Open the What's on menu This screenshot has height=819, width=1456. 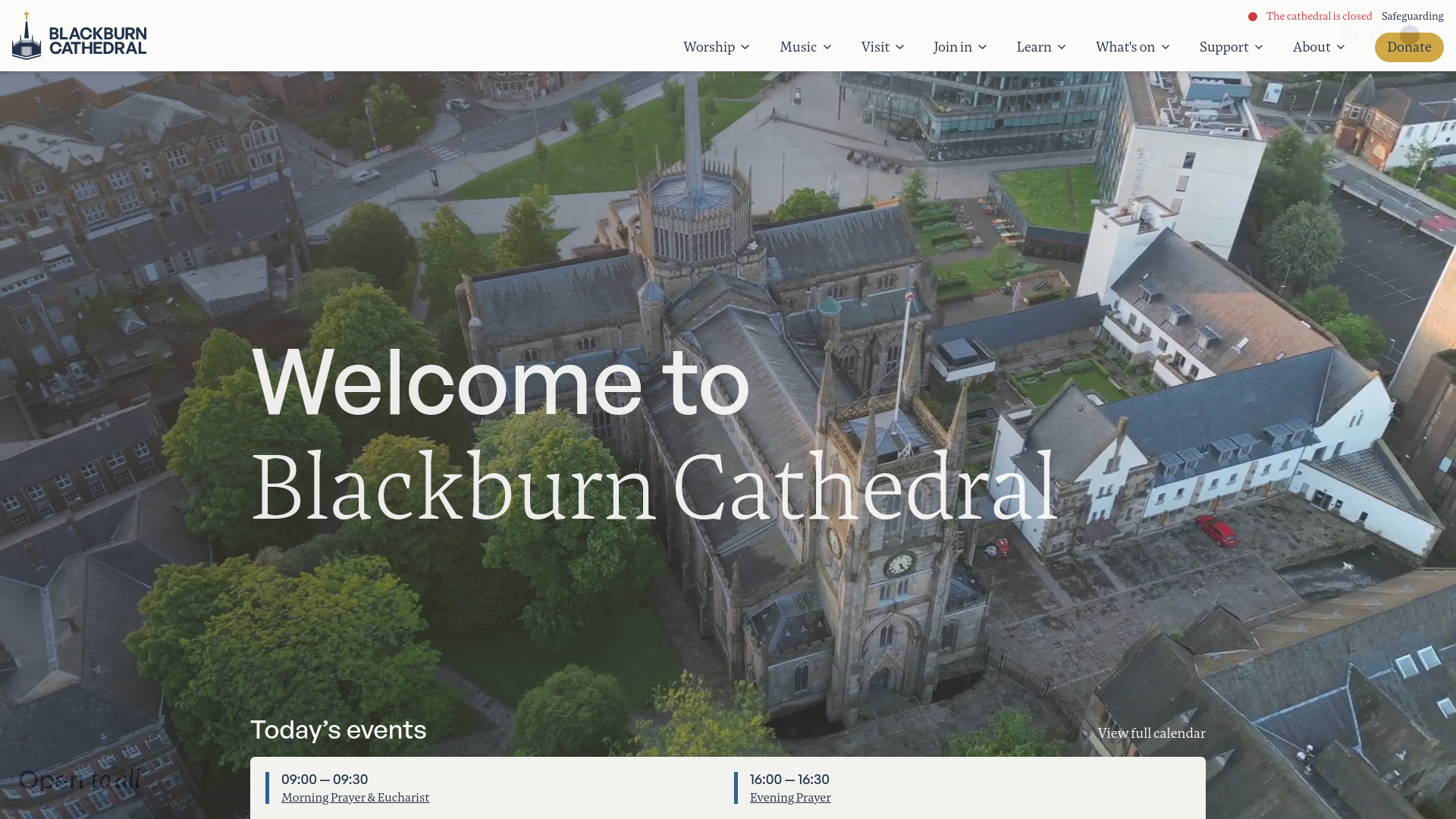1125,47
